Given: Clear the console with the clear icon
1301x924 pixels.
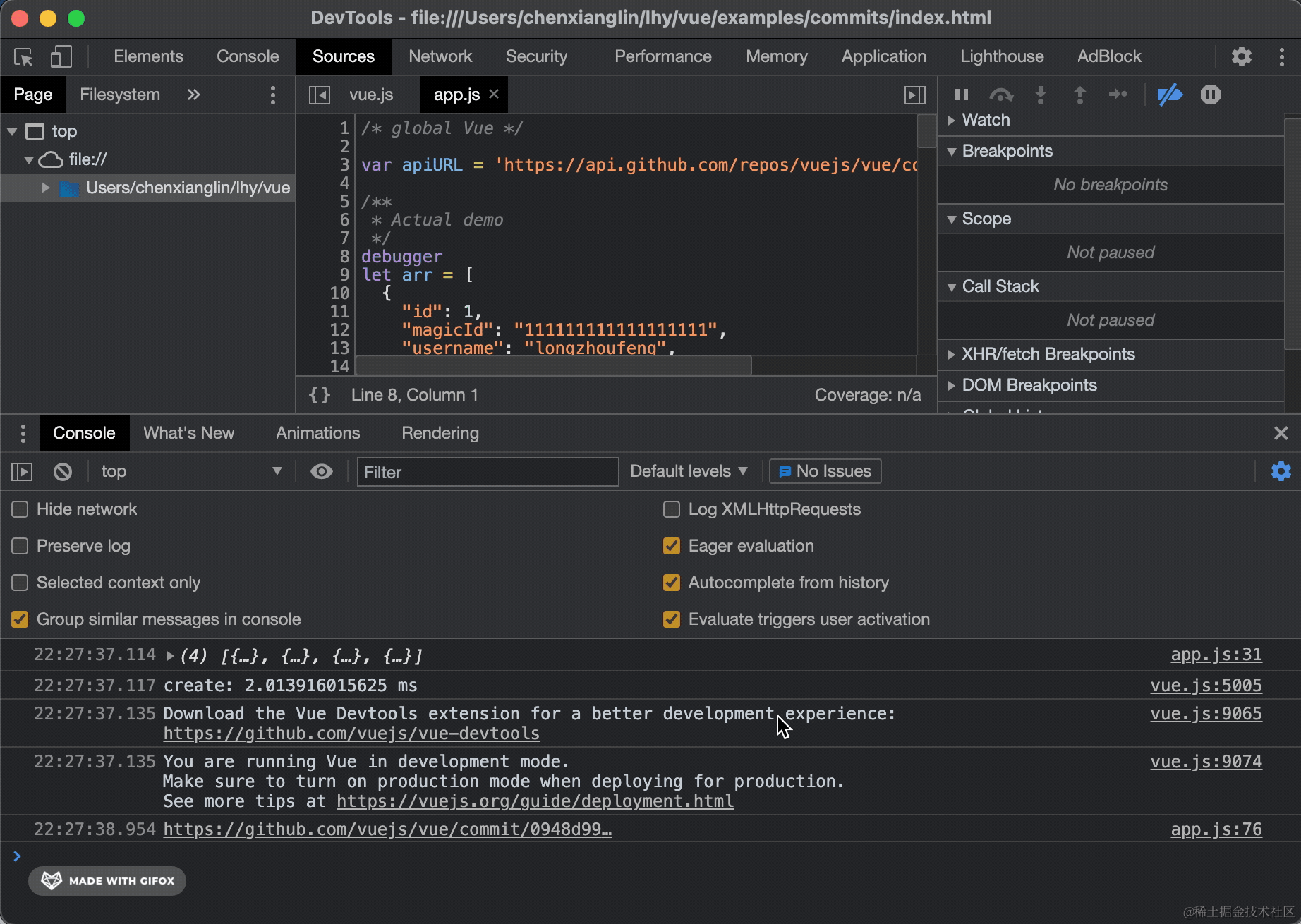Looking at the screenshot, I should point(63,471).
